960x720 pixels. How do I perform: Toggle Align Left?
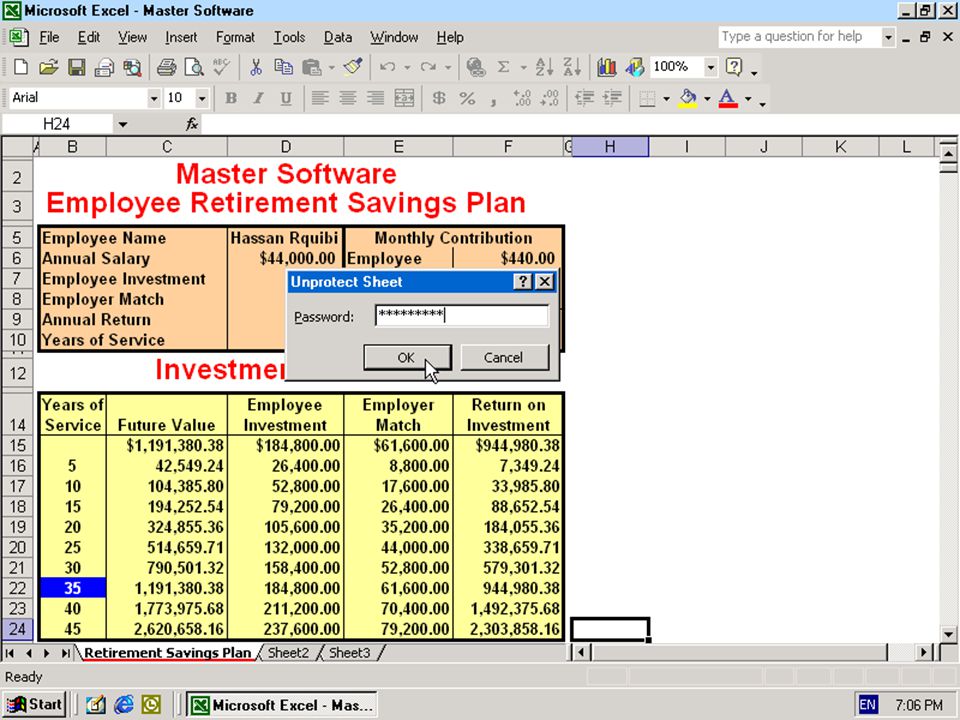coord(320,98)
